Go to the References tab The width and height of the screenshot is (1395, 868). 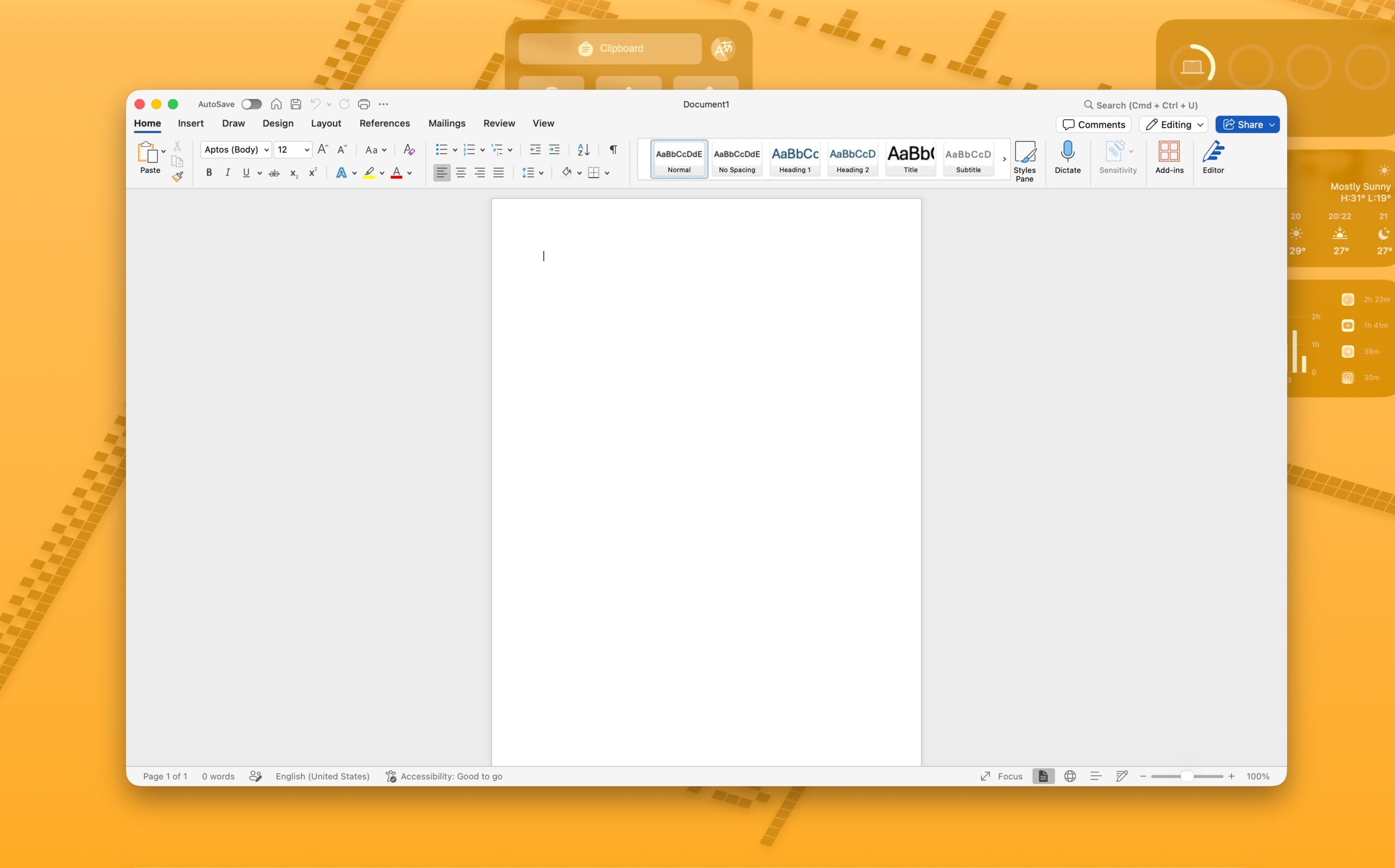(385, 124)
